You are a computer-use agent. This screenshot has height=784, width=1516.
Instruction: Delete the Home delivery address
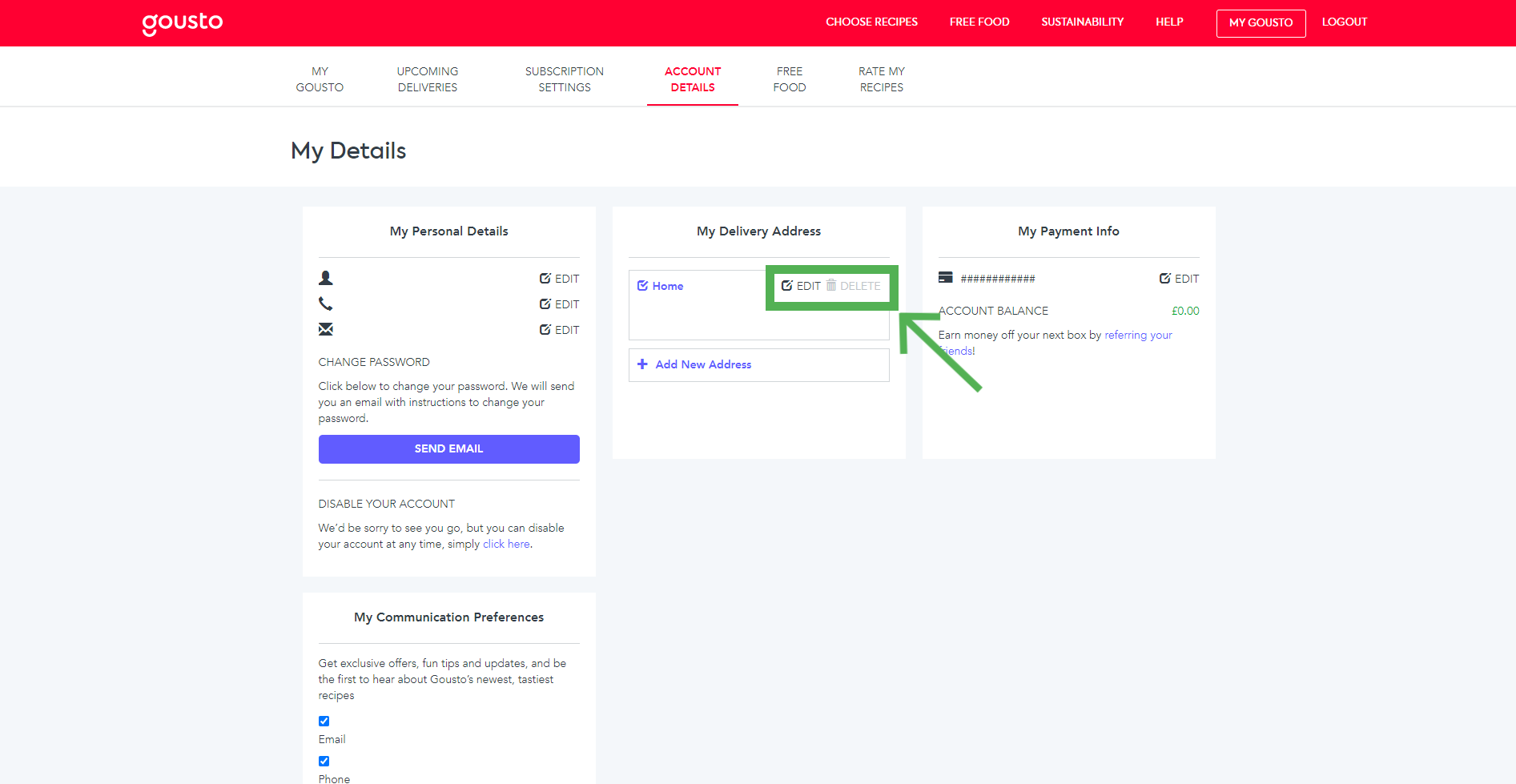click(x=854, y=286)
